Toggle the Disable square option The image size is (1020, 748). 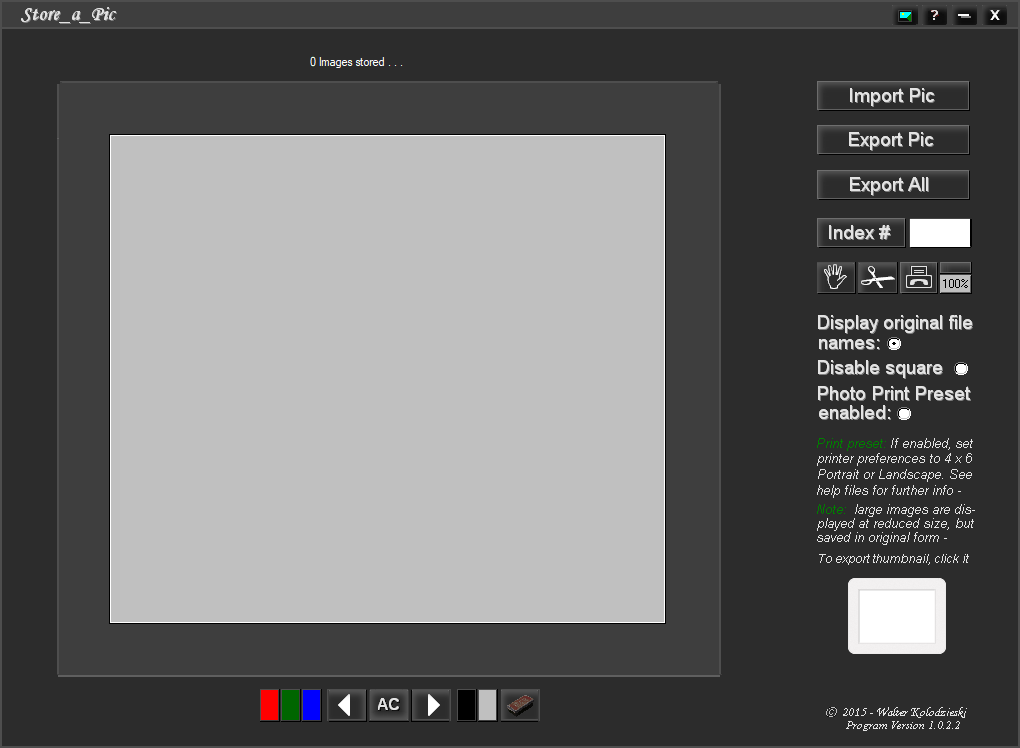point(961,369)
